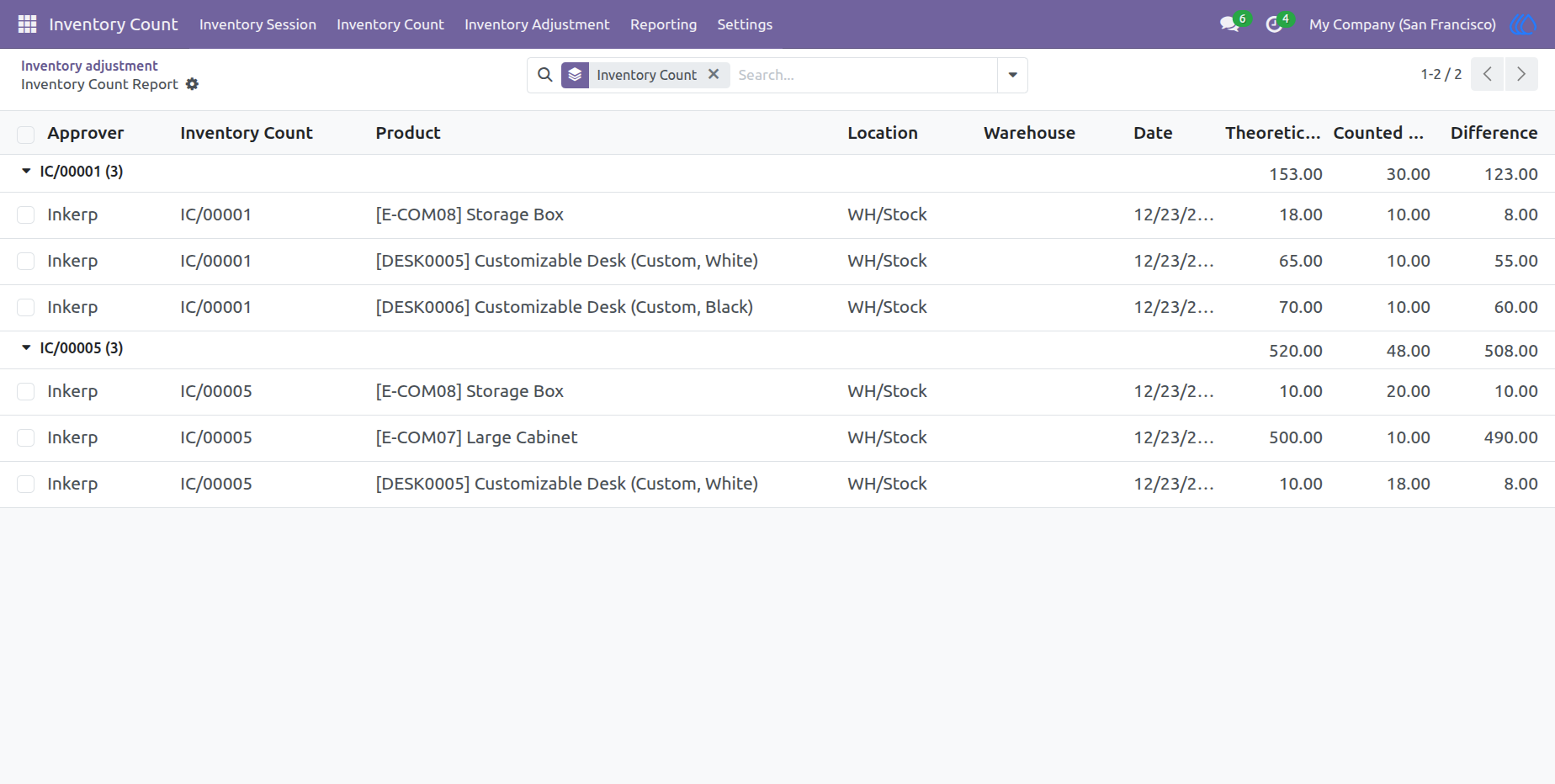Screen dimensions: 1555x784
Task: Check the Customizable Desk (Custom, Black) row
Action: 26,307
